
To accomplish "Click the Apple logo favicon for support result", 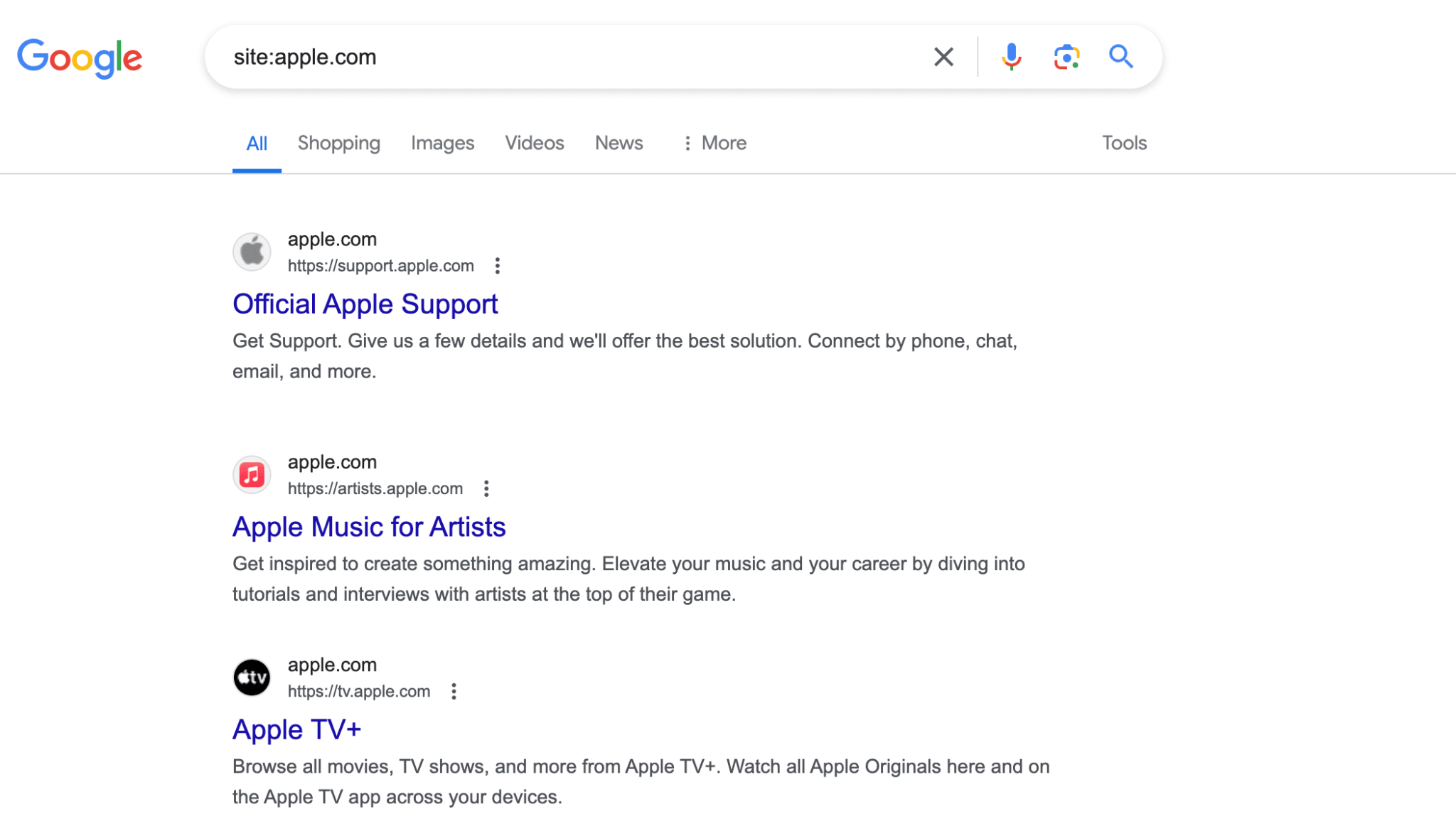I will pyautogui.click(x=252, y=252).
